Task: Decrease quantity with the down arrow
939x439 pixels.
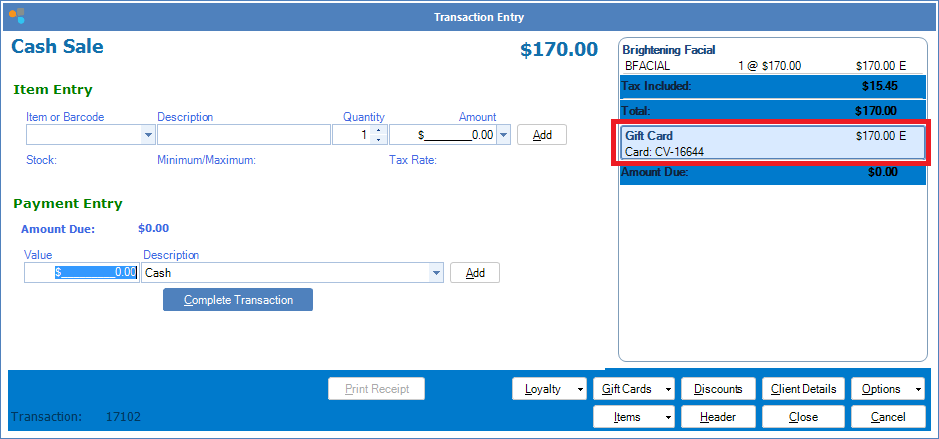Action: point(377,140)
